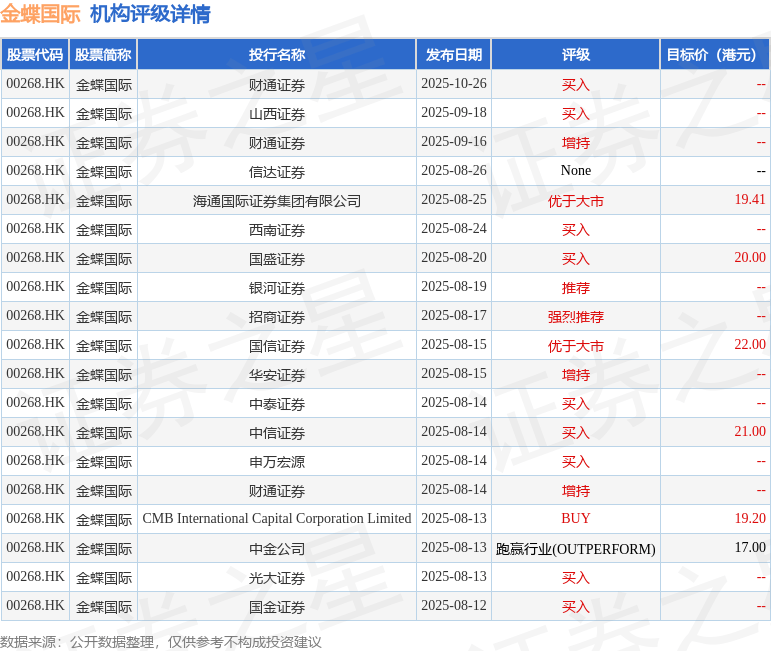
Task: Click the BUY rating cell
Action: tap(576, 519)
